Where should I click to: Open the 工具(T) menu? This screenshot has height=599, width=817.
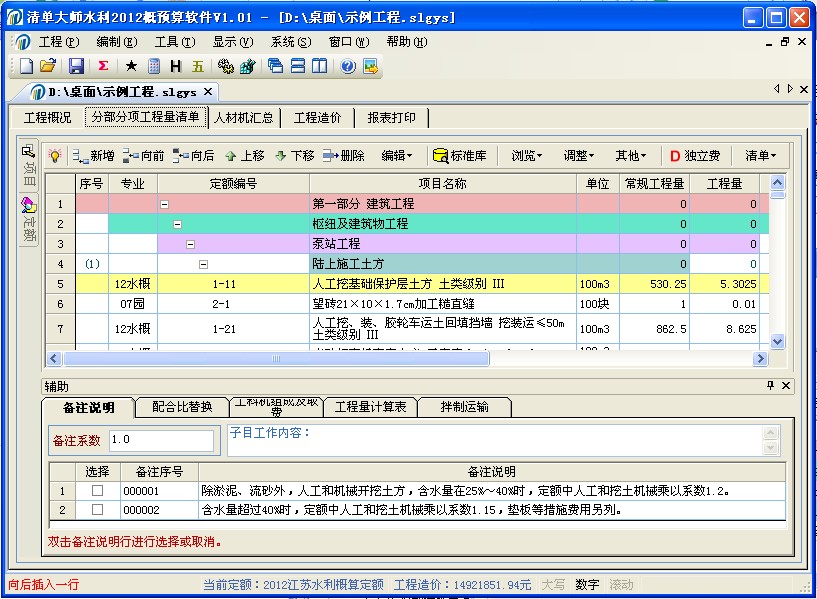point(175,42)
